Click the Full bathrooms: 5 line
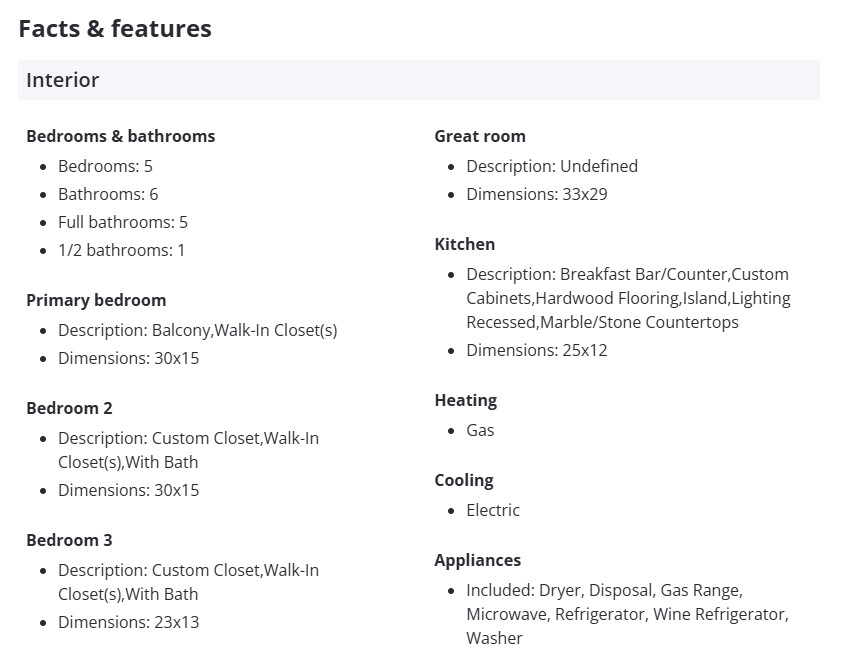This screenshot has width=861, height=648. (x=122, y=222)
